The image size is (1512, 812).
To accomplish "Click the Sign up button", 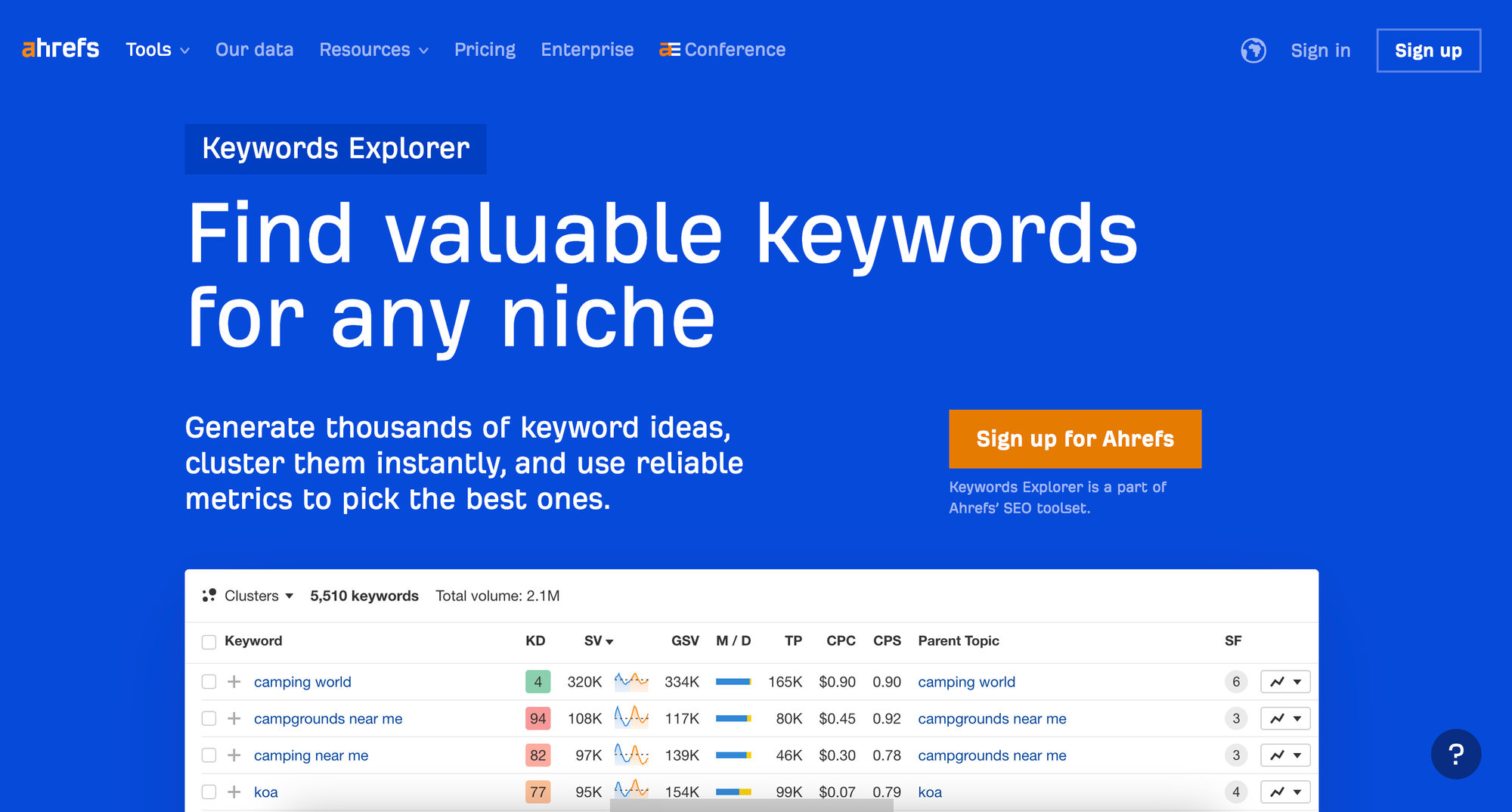I will 1428,51.
